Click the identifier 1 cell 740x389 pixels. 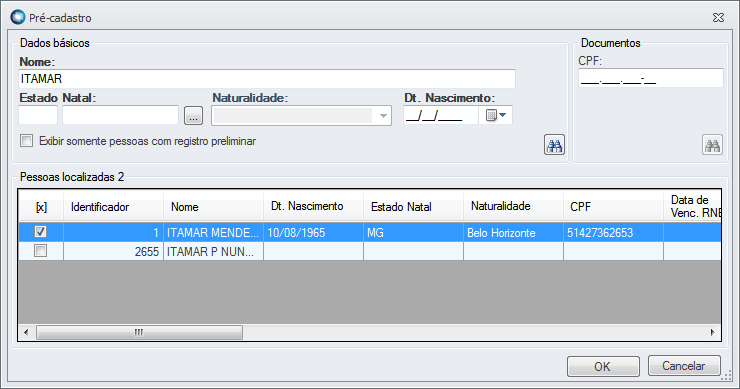tap(113, 232)
